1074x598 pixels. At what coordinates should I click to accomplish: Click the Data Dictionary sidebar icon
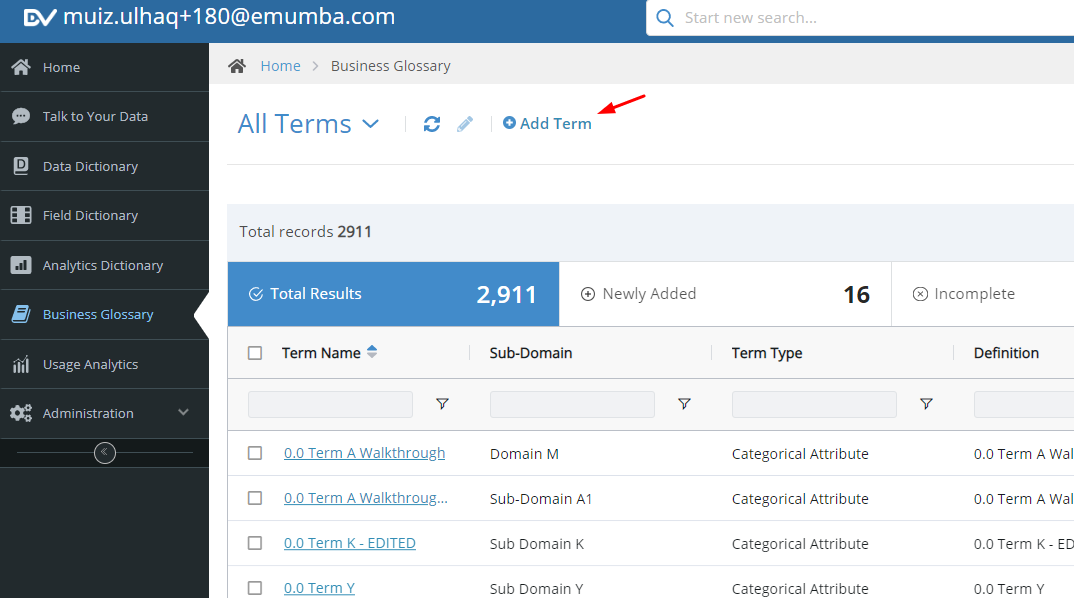(x=21, y=166)
